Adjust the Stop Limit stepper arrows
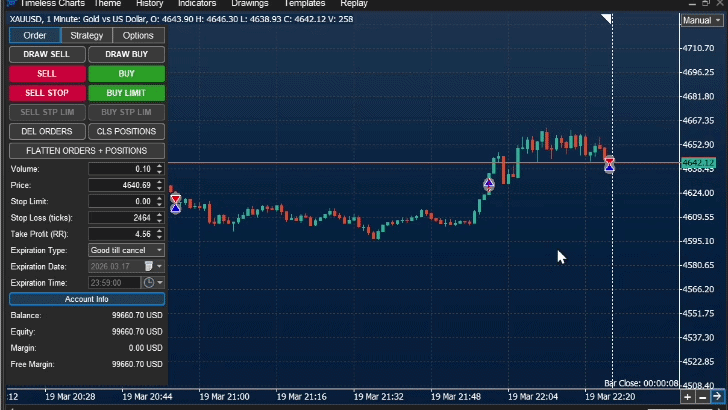 [x=160, y=202]
